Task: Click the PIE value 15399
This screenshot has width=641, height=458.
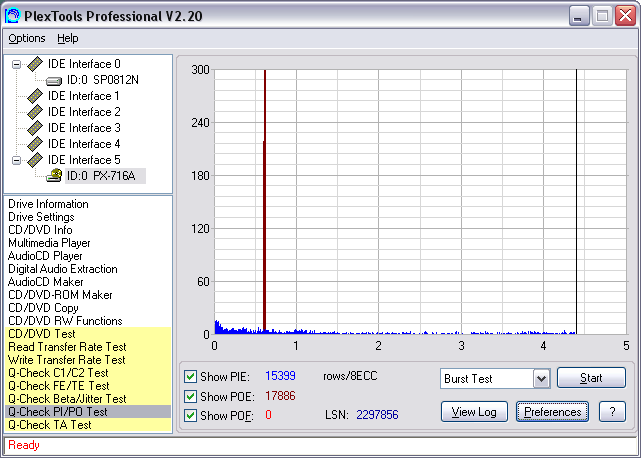Action: [280, 376]
